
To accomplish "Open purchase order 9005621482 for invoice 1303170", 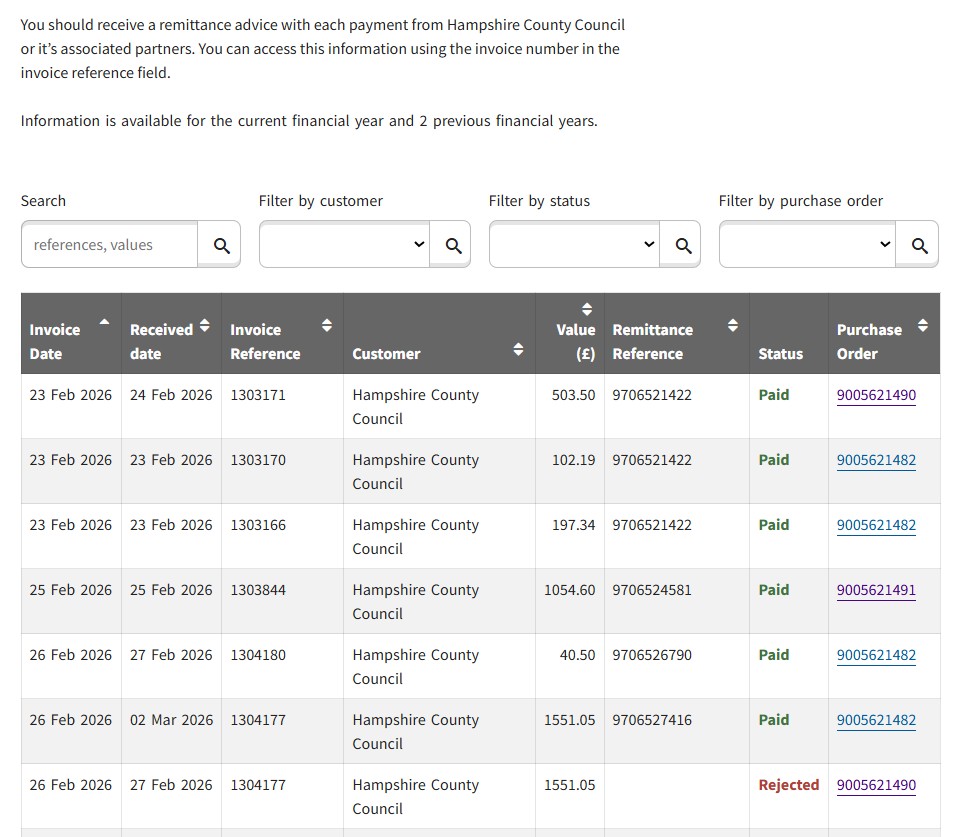I will (876, 460).
